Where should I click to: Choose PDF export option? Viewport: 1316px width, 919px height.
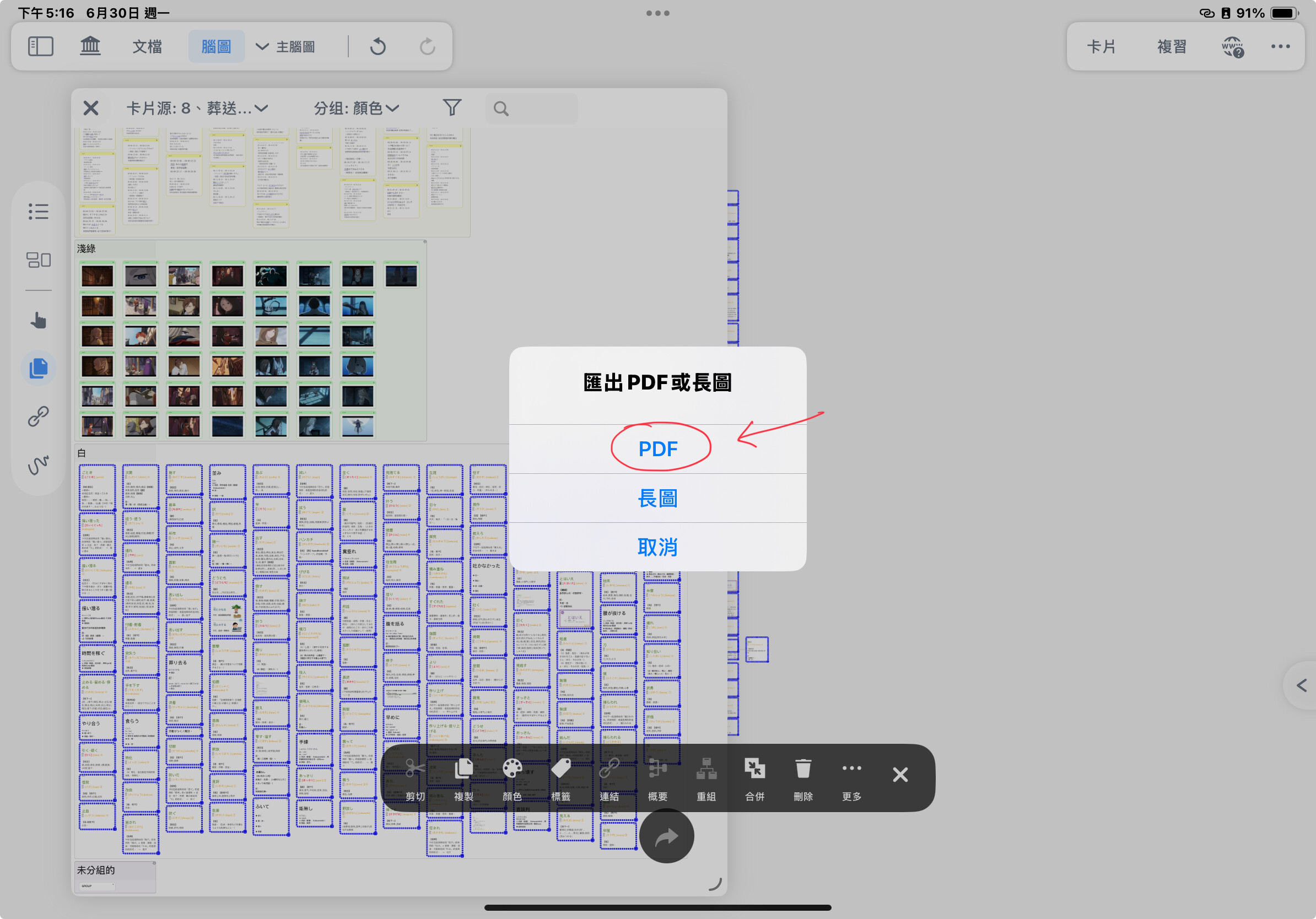click(658, 448)
